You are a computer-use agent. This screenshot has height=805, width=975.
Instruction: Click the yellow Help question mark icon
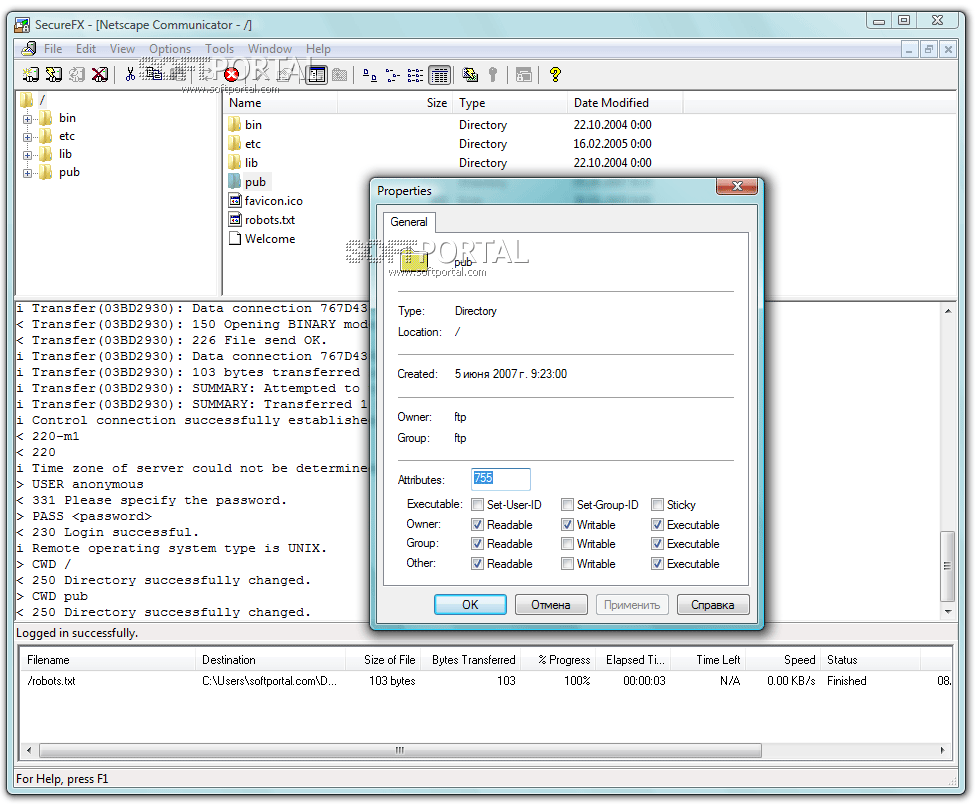pos(555,75)
